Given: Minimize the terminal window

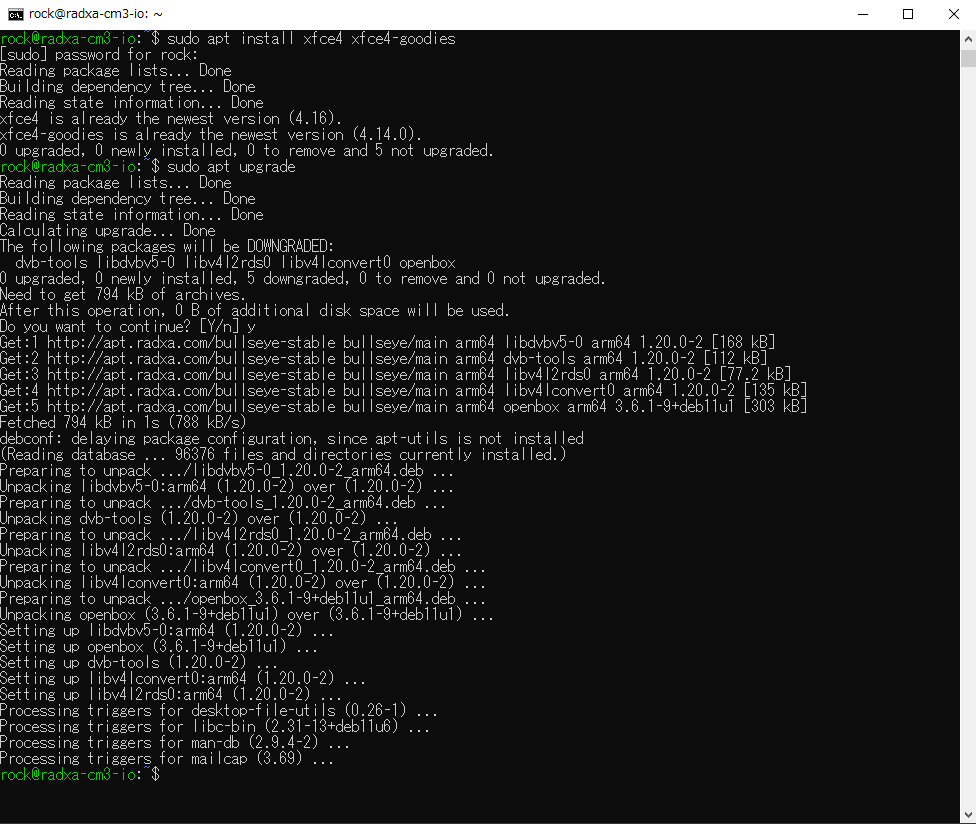Looking at the screenshot, I should tap(862, 14).
